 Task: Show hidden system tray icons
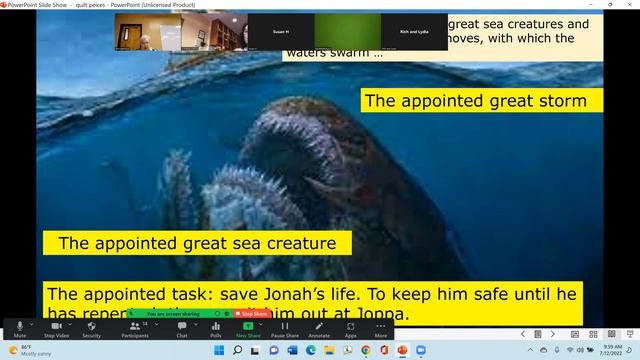[x=530, y=350]
